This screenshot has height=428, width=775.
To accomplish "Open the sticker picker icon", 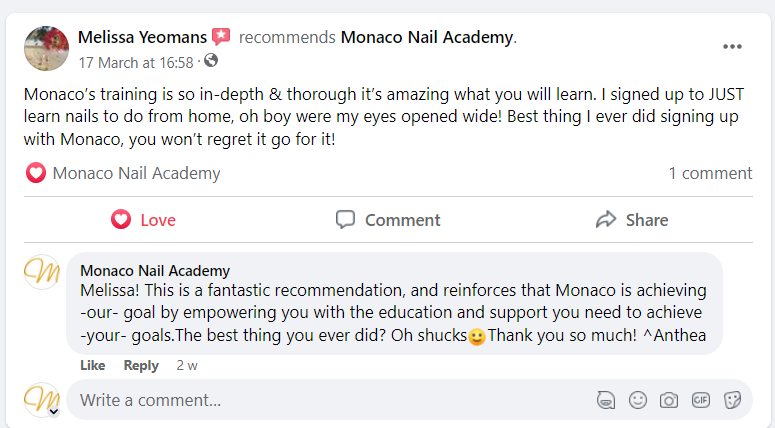I will tap(733, 400).
